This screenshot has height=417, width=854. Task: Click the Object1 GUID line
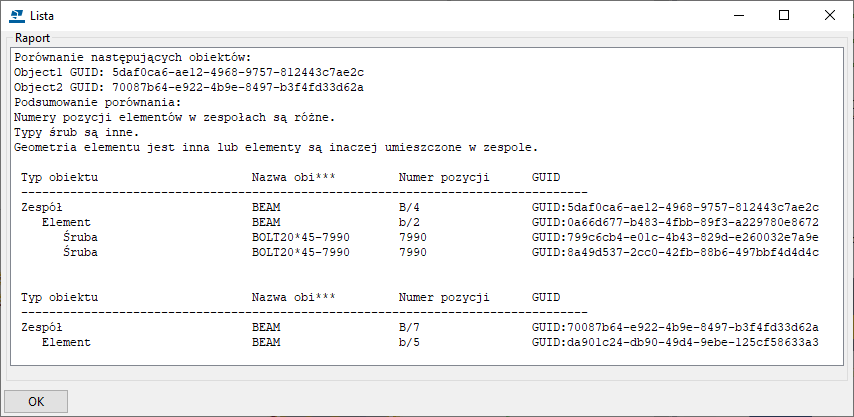(189, 72)
